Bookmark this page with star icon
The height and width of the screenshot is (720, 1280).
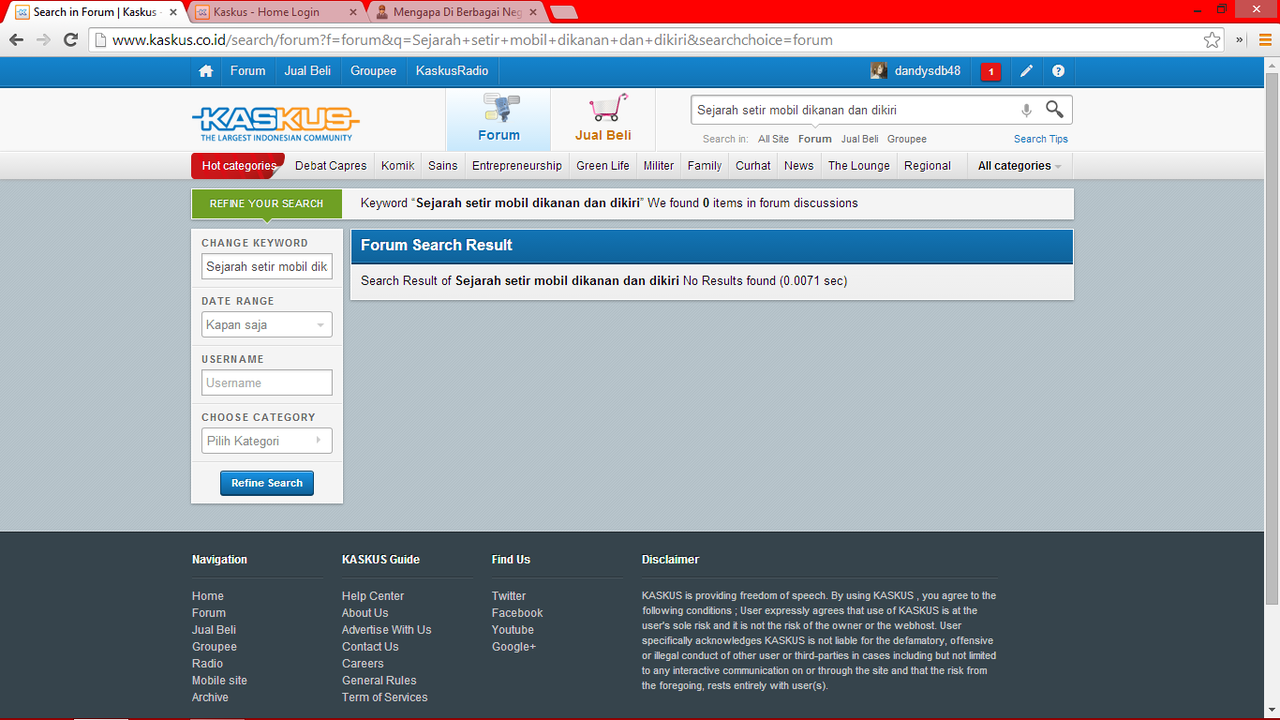(x=1212, y=40)
